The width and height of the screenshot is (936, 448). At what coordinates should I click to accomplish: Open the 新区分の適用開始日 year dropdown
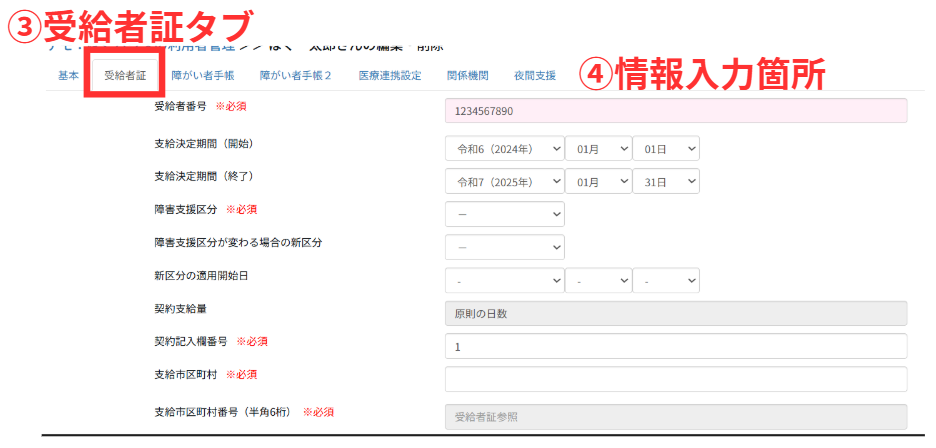tap(504, 281)
